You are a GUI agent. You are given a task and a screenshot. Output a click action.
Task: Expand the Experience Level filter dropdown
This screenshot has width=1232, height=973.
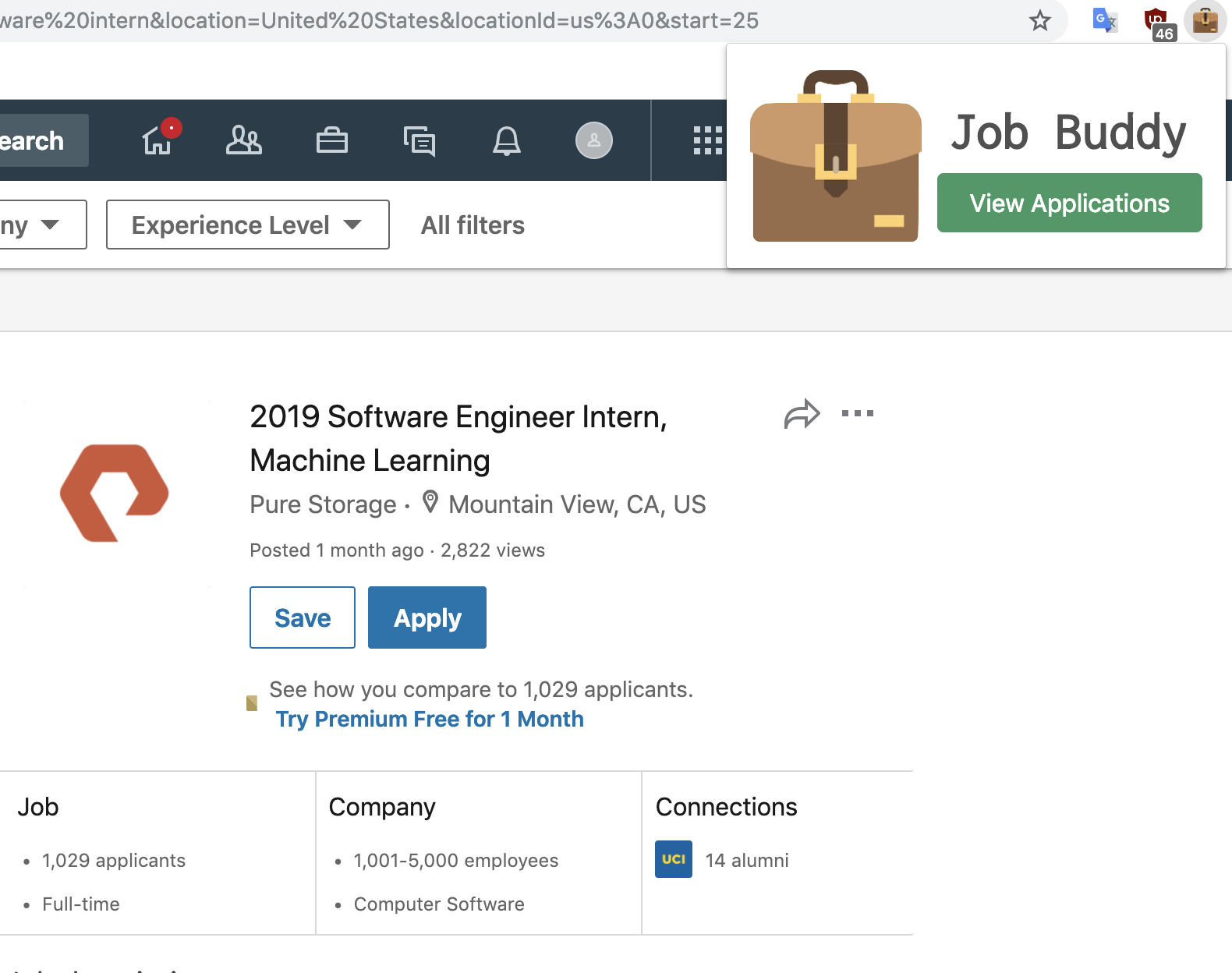coord(247,225)
